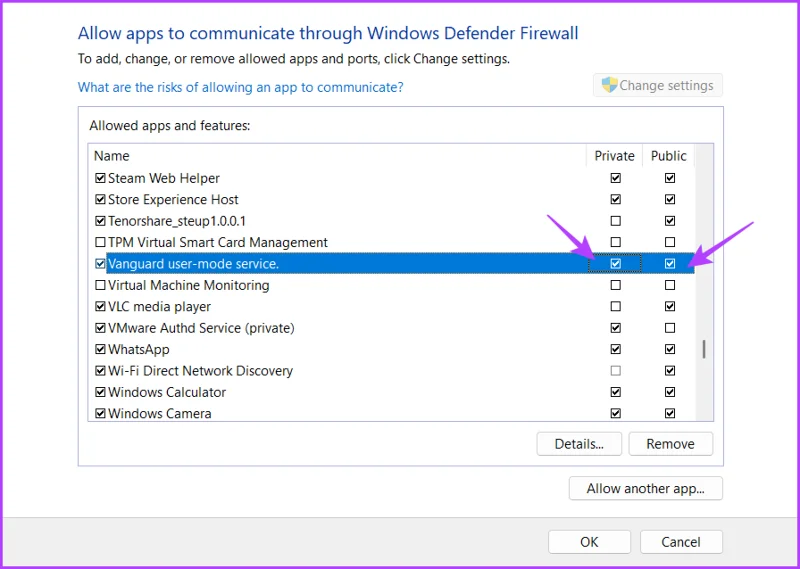Enable Public for VMware Authd Service
This screenshot has width=800, height=569.
(x=670, y=328)
